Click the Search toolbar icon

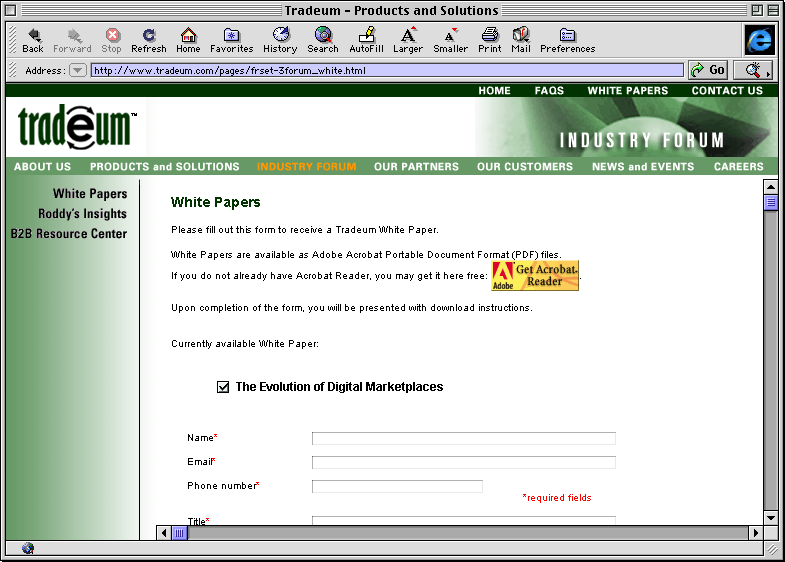[323, 40]
